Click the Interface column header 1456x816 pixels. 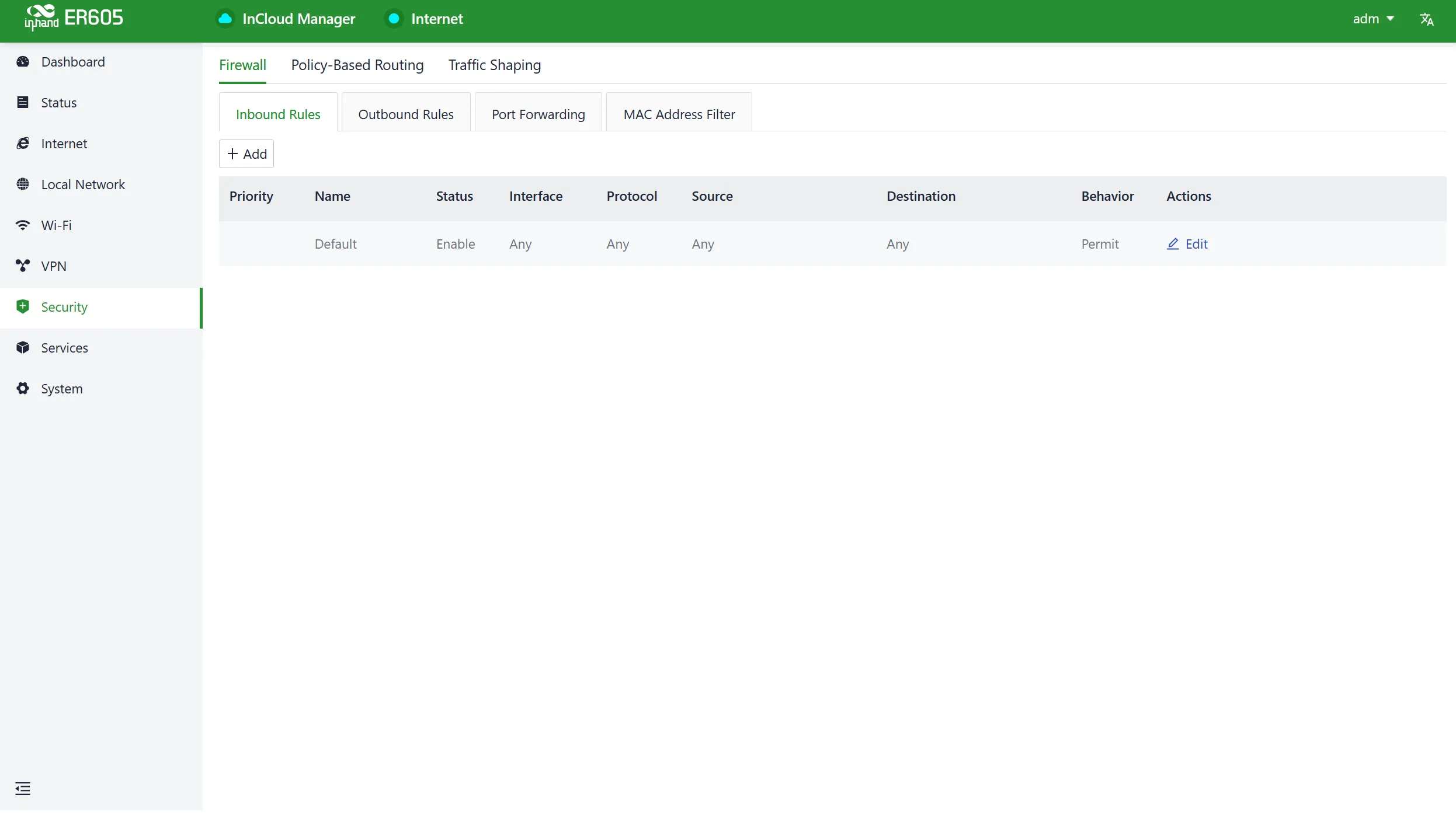click(x=536, y=196)
